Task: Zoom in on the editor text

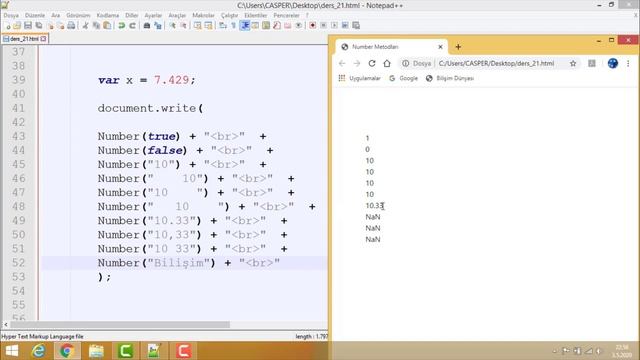Action: click(173, 25)
